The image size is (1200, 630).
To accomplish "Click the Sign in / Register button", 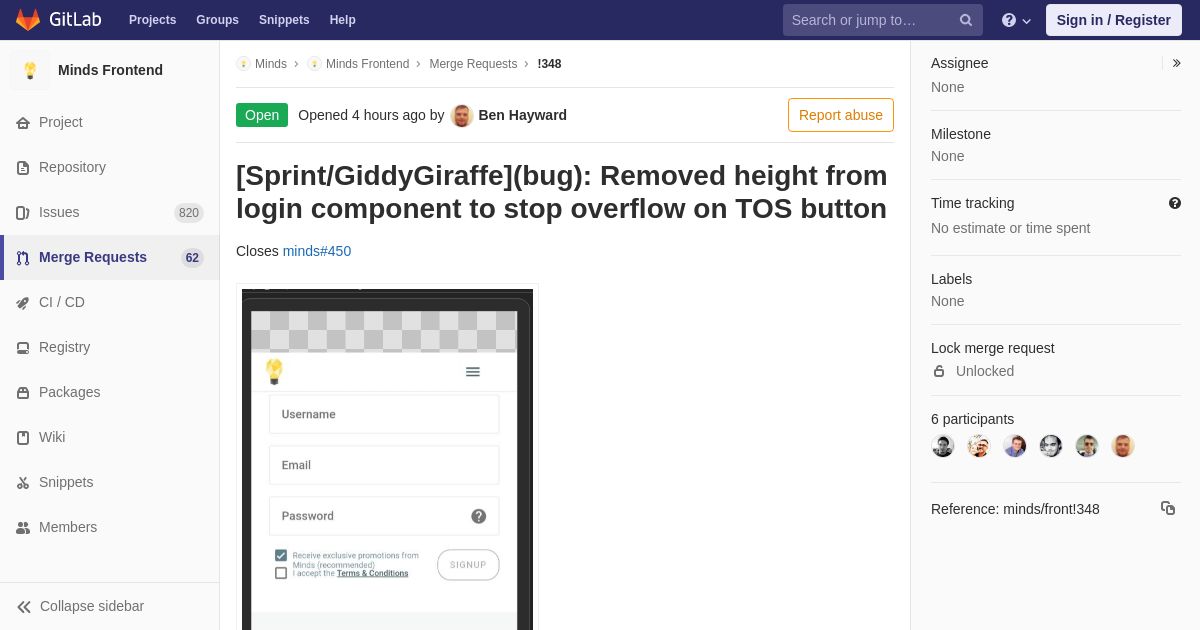I will coord(1114,20).
